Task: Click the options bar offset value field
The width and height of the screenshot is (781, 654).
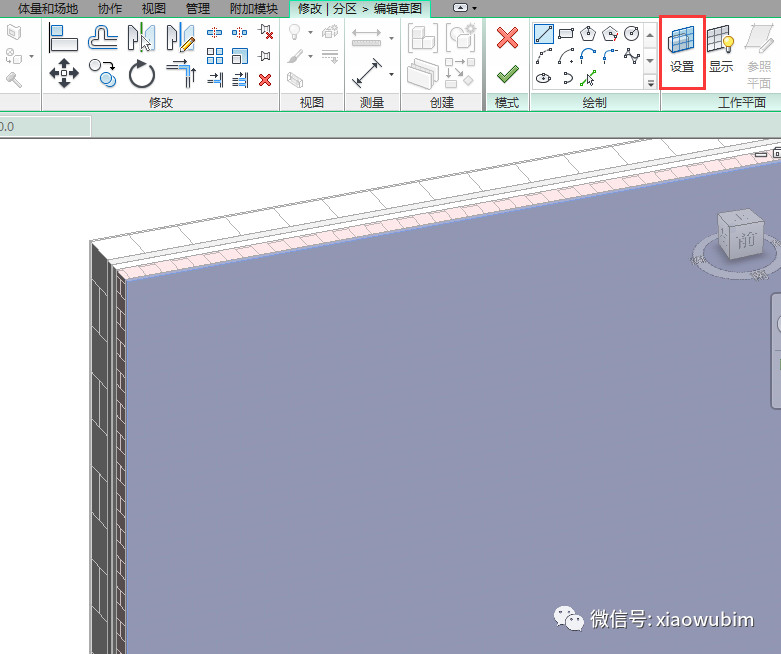Action: [x=45, y=127]
